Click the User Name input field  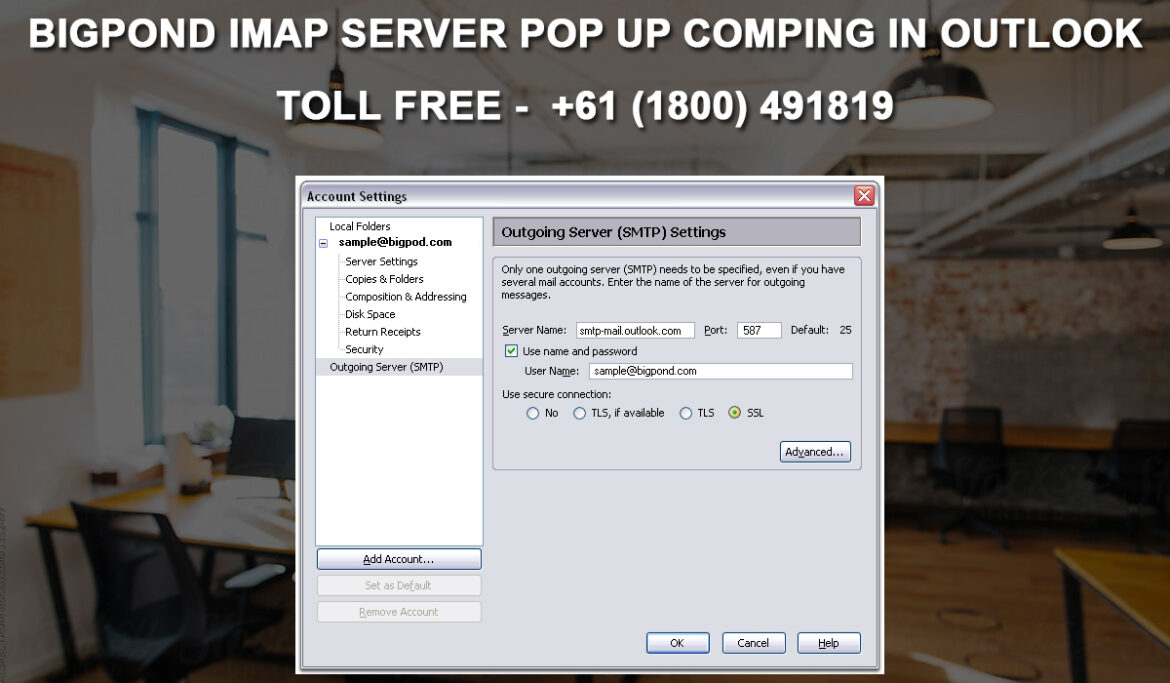(720, 371)
